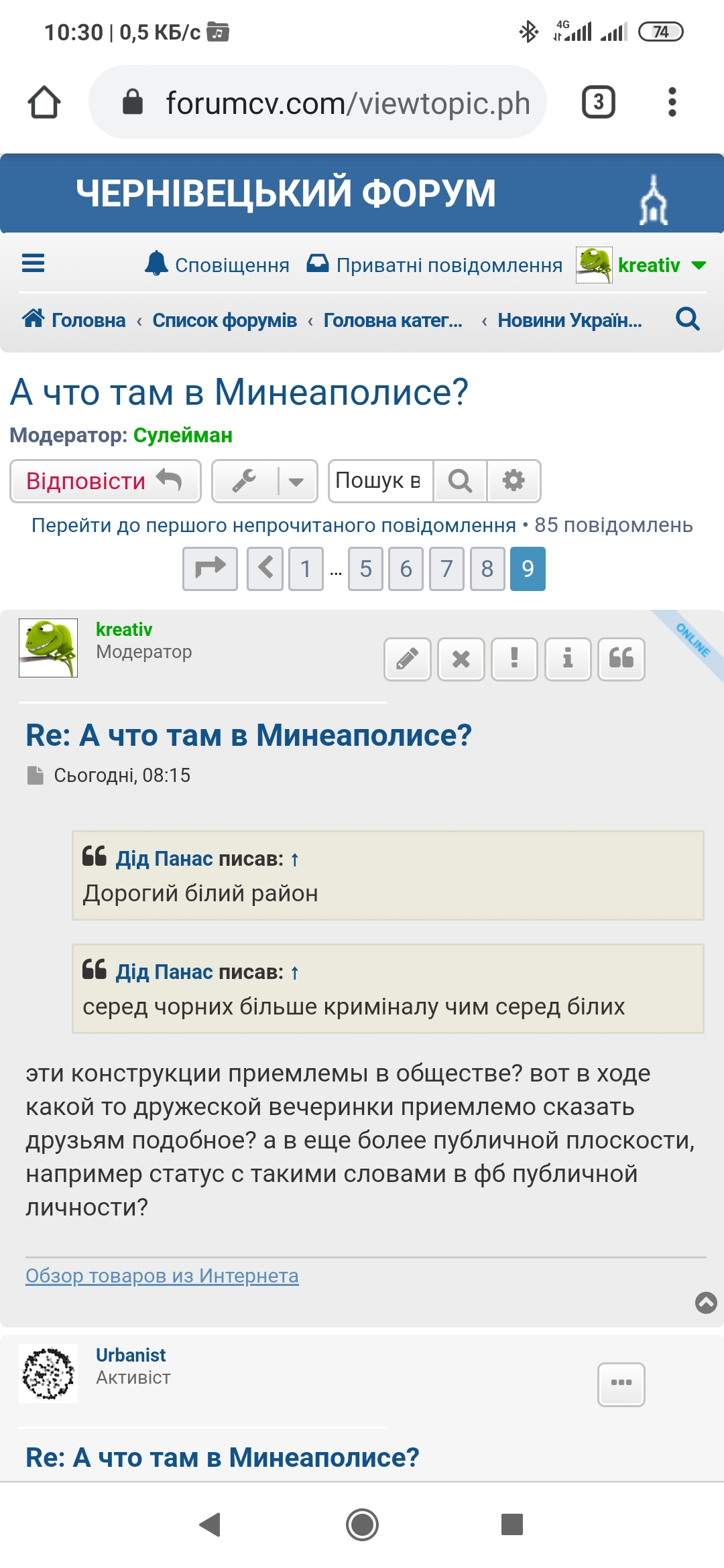724x1568 pixels.
Task: Delete the post with X icon
Action: pyautogui.click(x=461, y=659)
